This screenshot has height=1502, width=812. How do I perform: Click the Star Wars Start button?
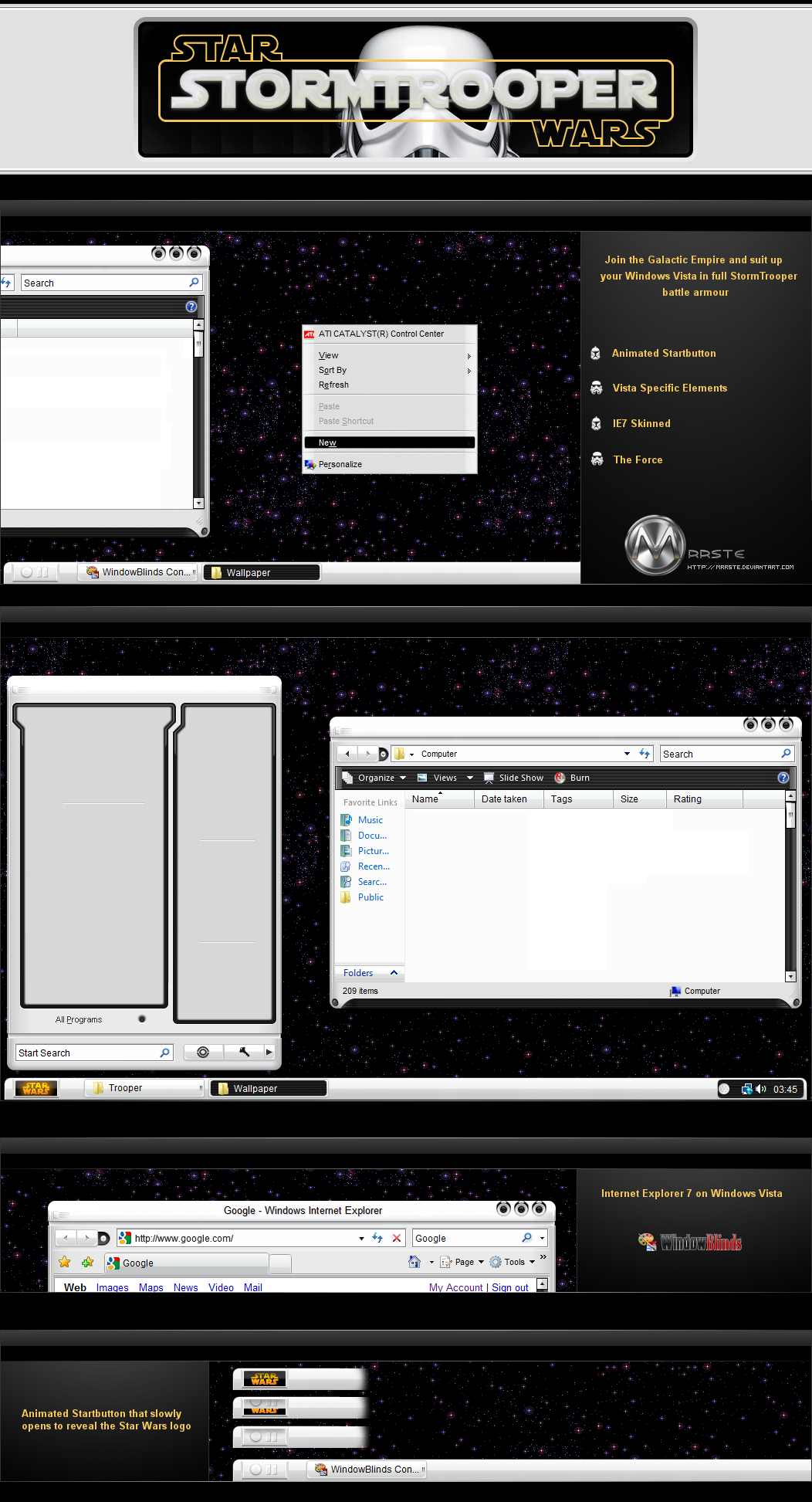tap(36, 1088)
